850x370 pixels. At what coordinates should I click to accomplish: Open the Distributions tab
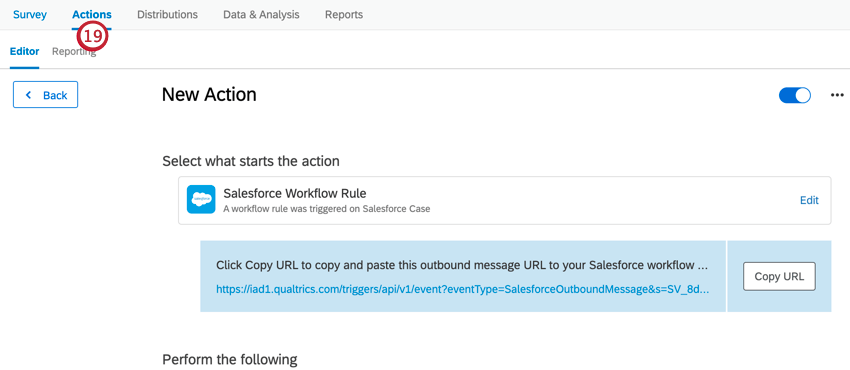tap(167, 15)
